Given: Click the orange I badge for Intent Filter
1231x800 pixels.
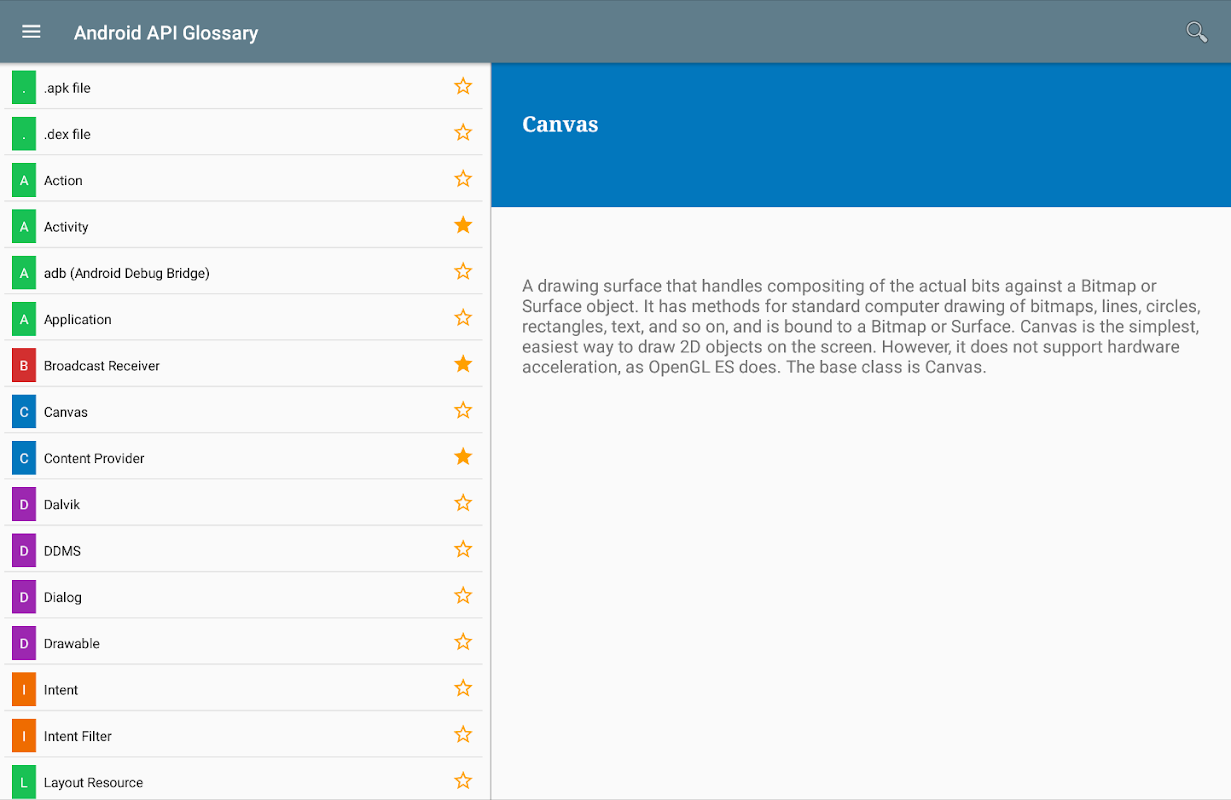Looking at the screenshot, I should point(24,736).
